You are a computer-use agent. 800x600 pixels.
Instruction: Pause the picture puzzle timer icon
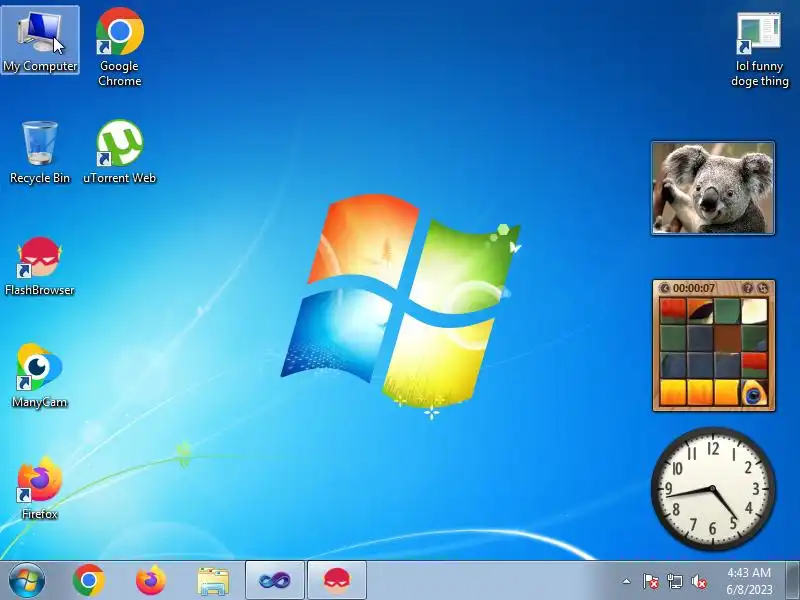pos(664,288)
